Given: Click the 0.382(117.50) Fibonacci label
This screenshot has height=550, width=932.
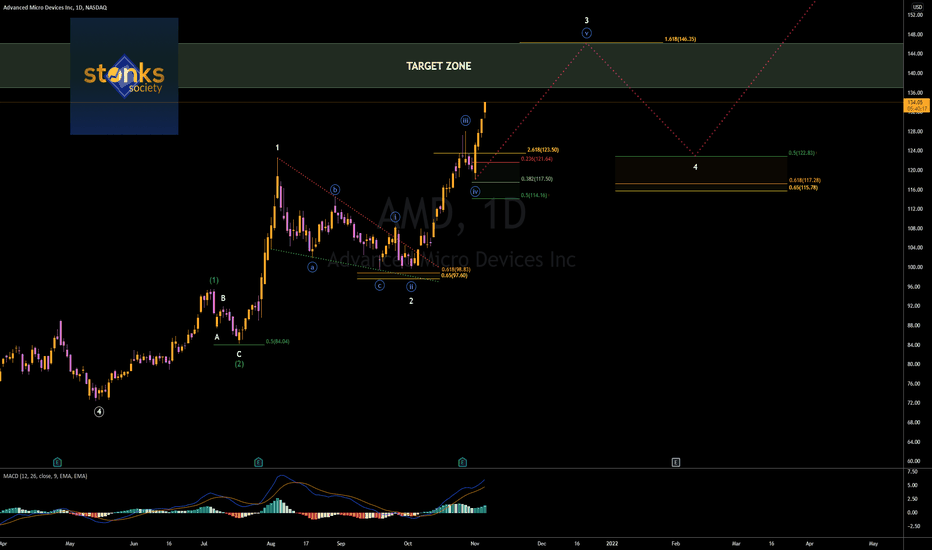Looking at the screenshot, I should coord(537,179).
